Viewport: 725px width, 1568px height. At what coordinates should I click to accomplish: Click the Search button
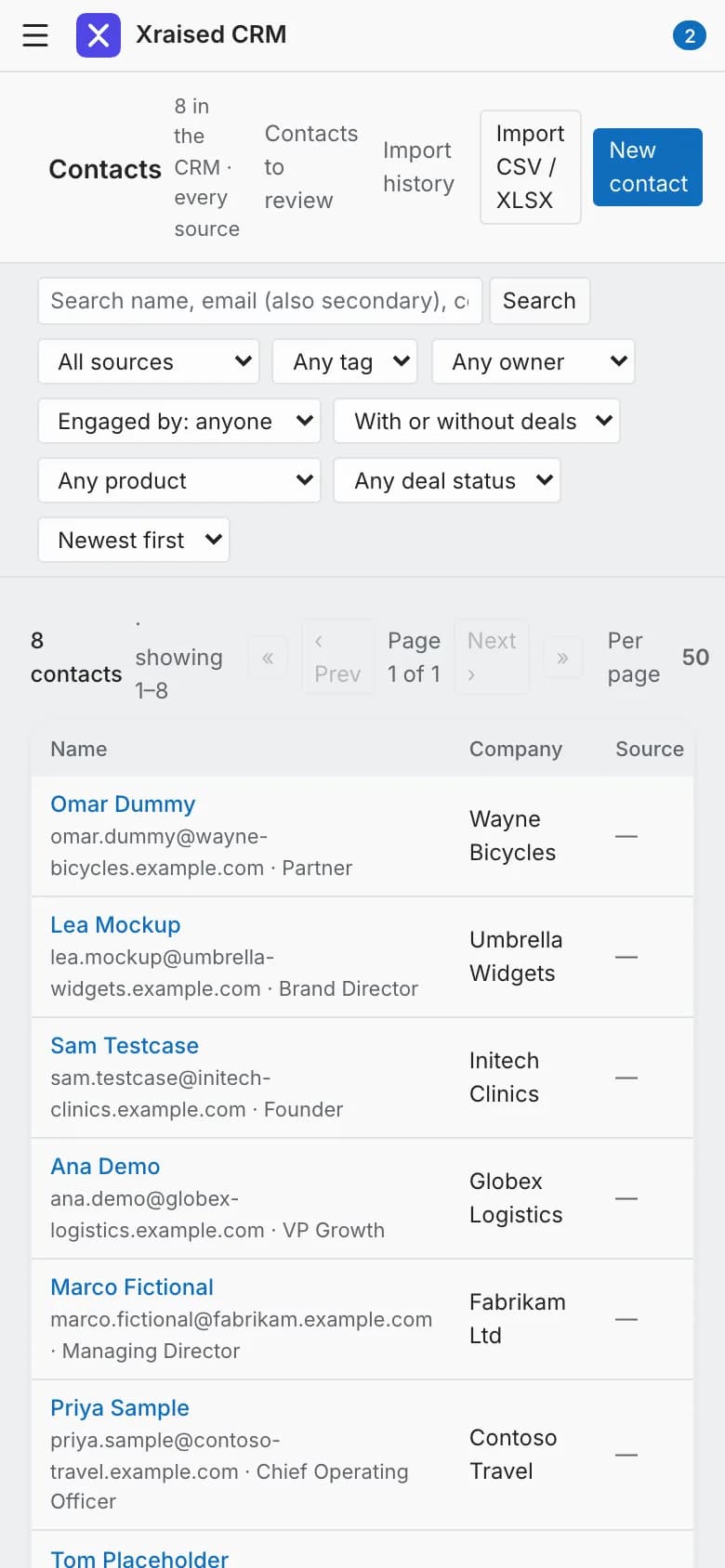pyautogui.click(x=539, y=301)
